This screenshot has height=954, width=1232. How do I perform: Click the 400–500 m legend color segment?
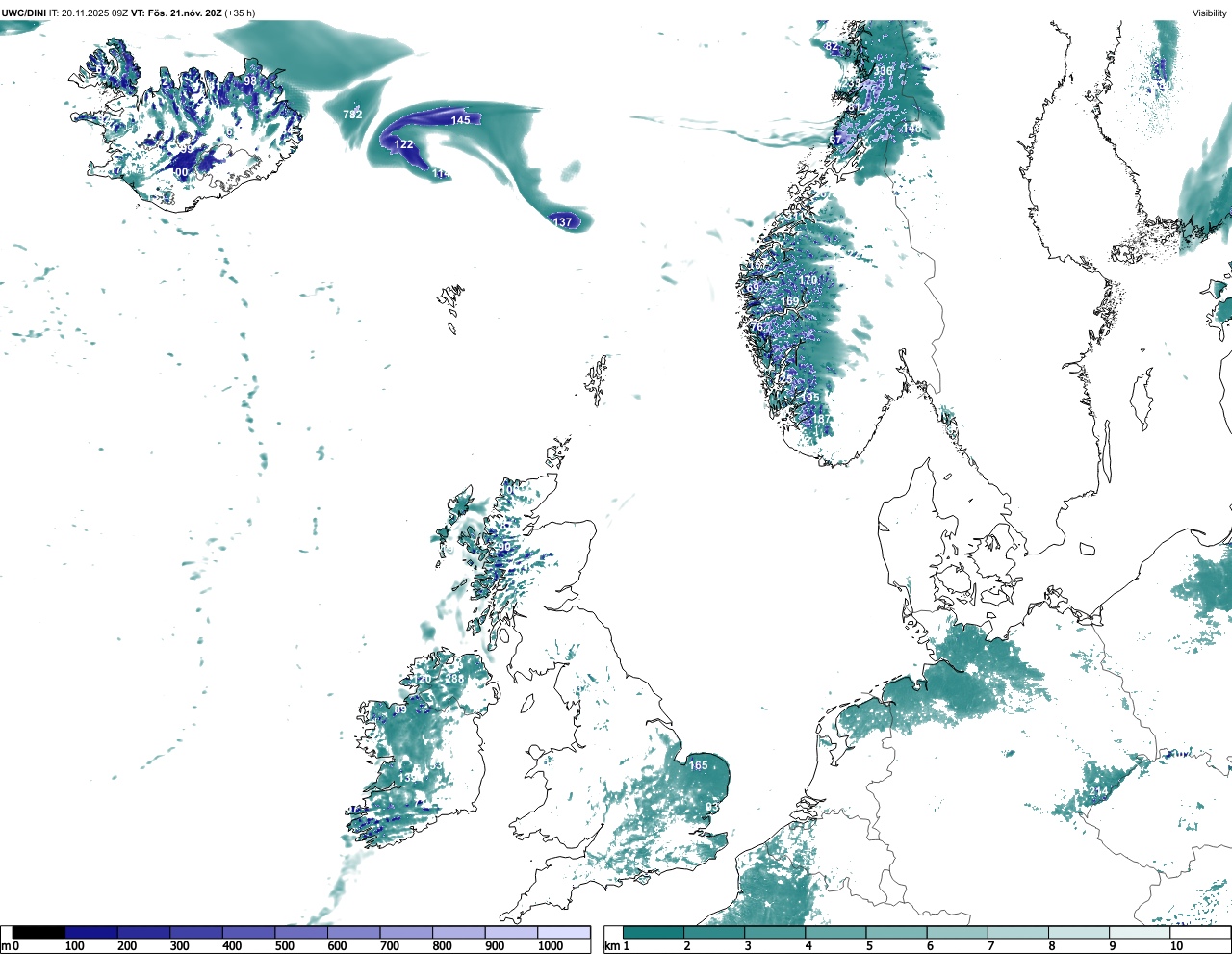click(x=248, y=932)
